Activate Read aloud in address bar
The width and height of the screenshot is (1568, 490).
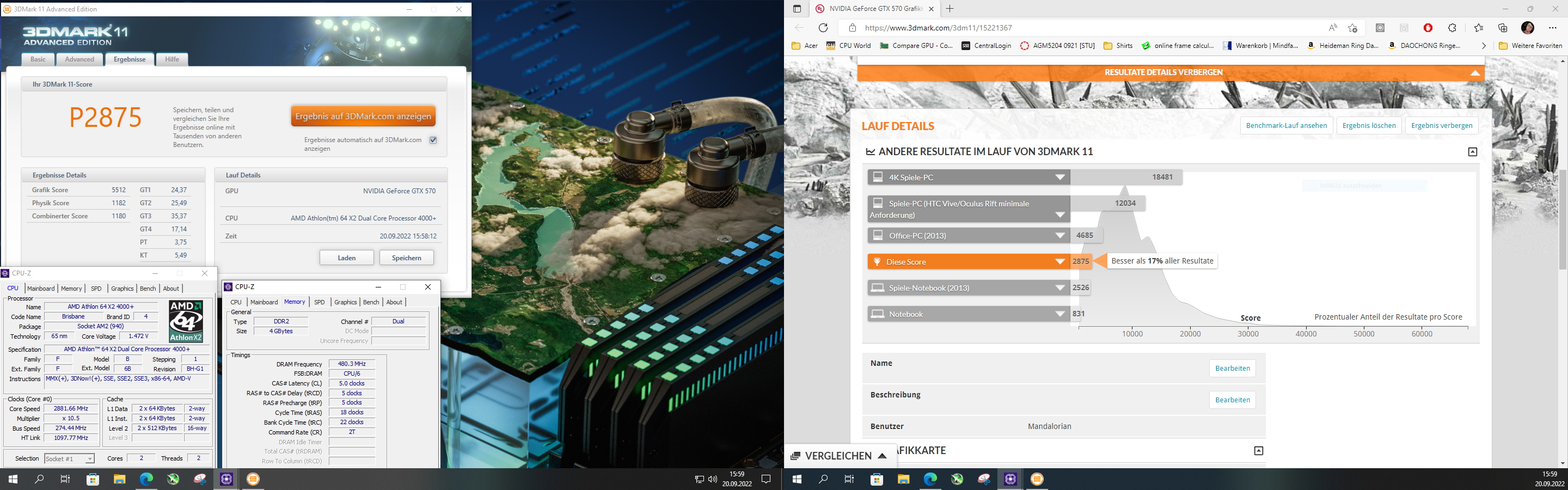click(x=1333, y=28)
